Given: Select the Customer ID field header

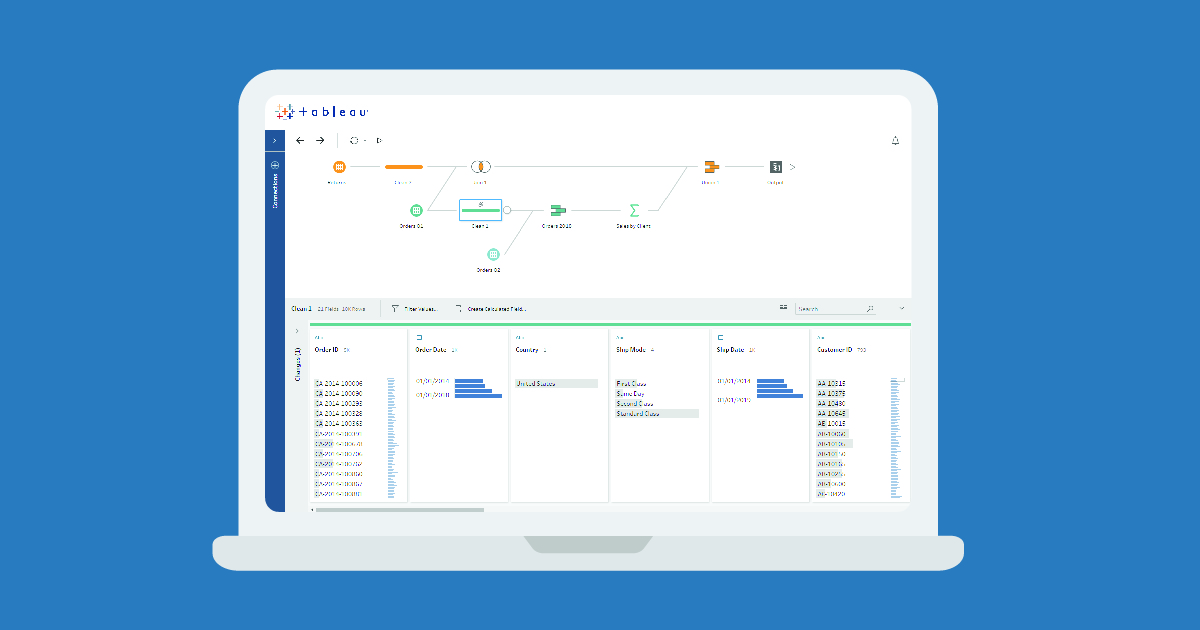Looking at the screenshot, I should (x=834, y=350).
